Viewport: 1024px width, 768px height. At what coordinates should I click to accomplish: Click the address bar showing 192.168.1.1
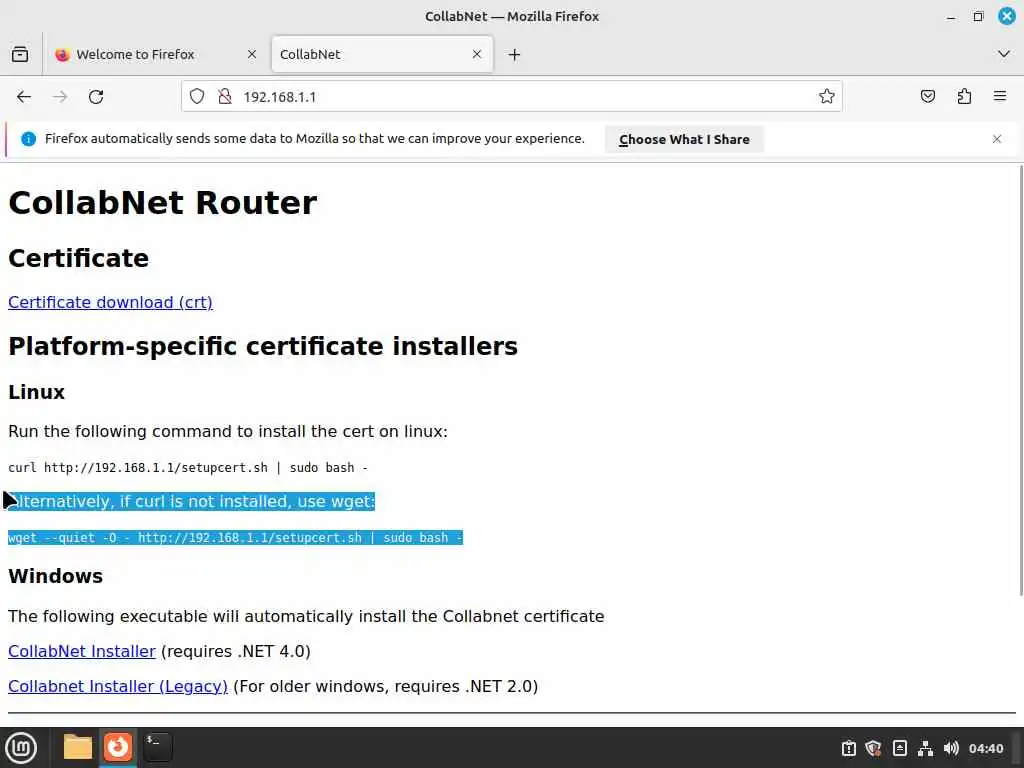pyautogui.click(x=512, y=97)
